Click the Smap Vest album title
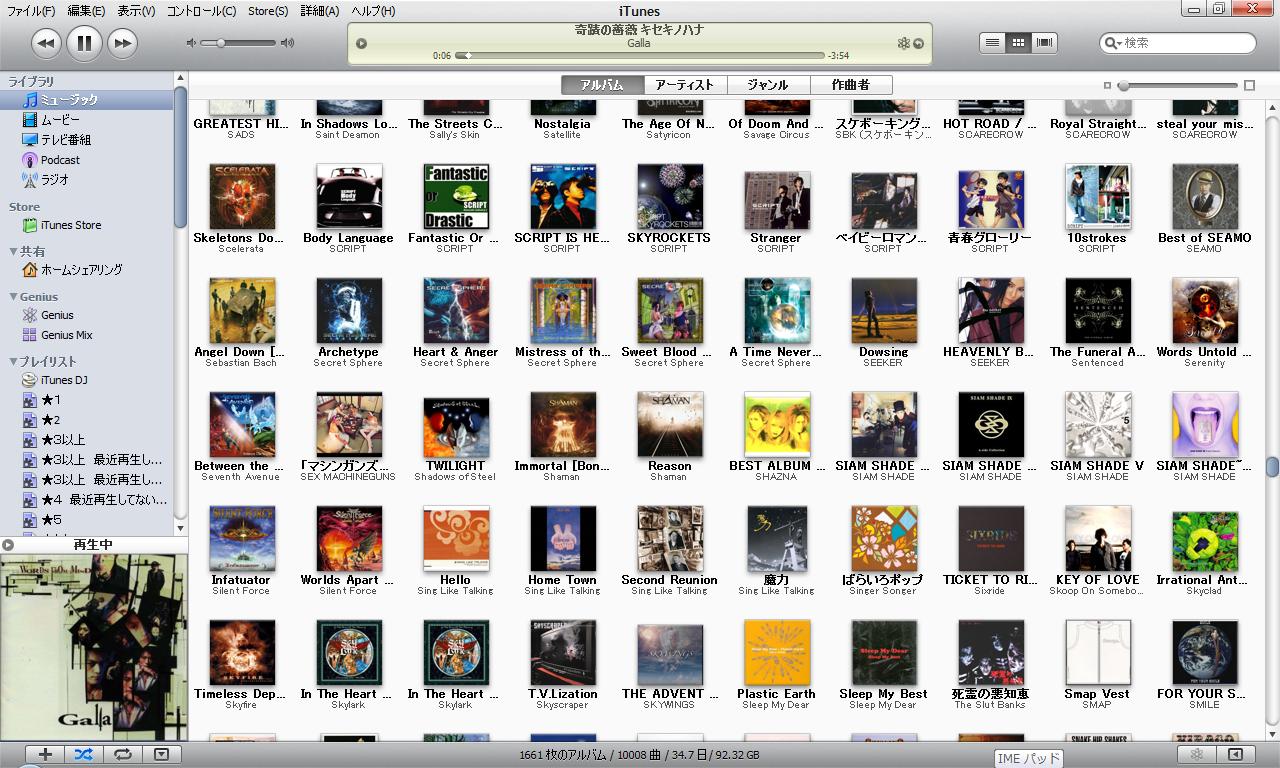1280x768 pixels. 1097,694
